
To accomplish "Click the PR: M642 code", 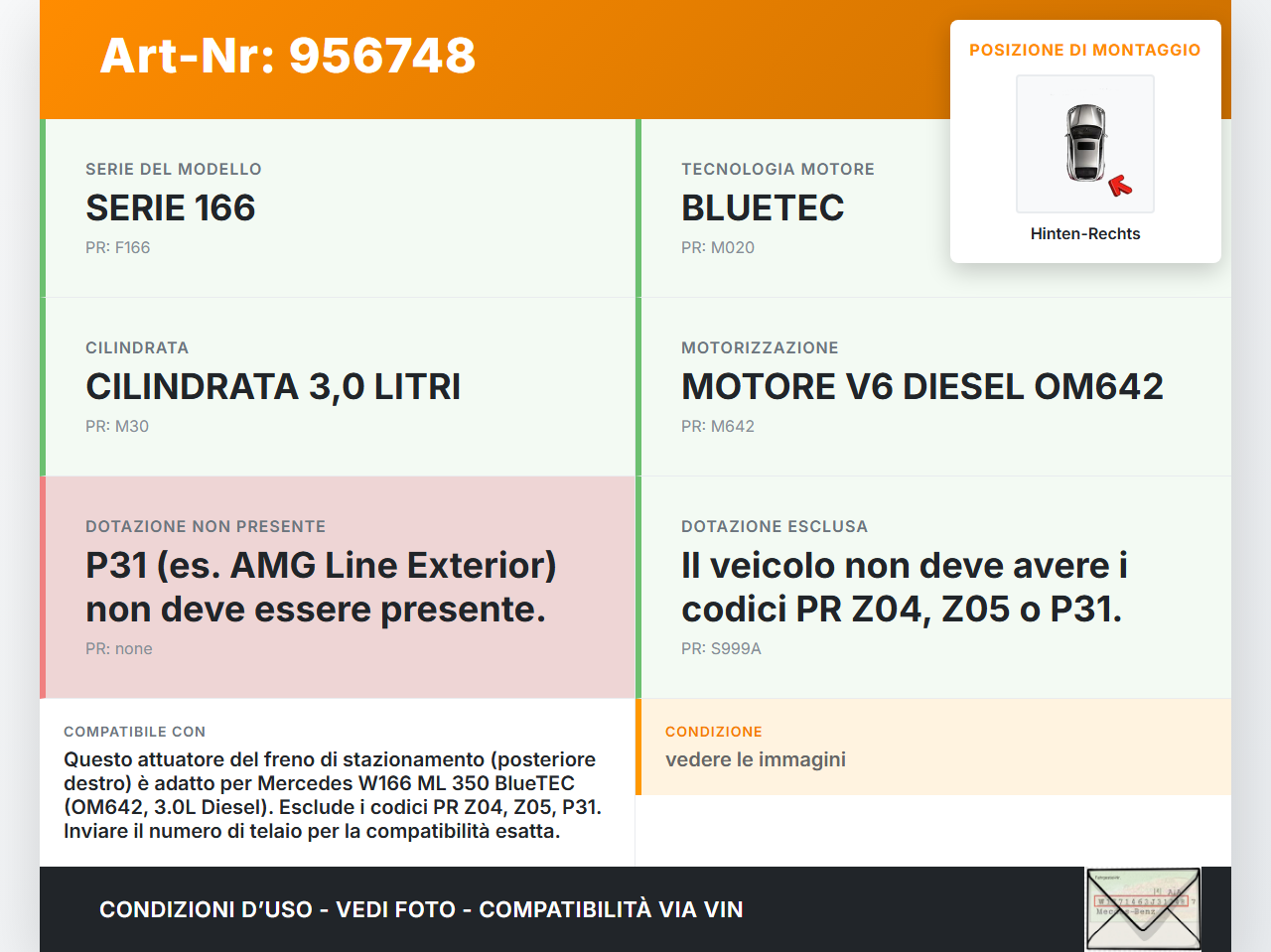I will click(x=717, y=426).
